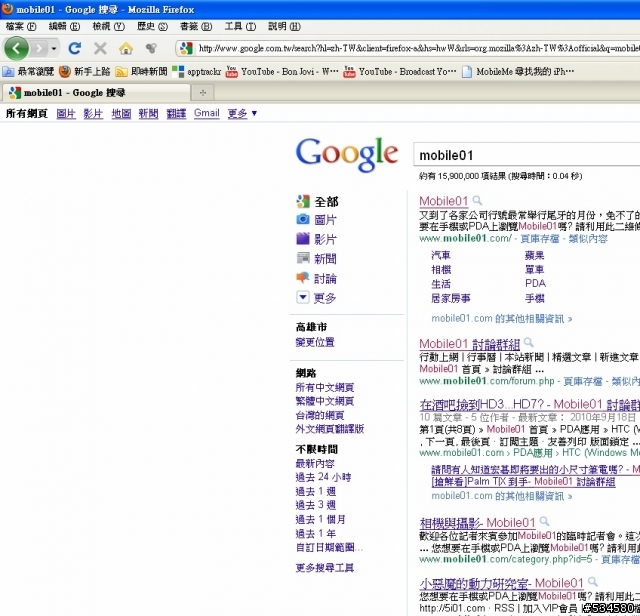Click the 翻譯 link in top bar
Image resolution: width=640 pixels, height=616 pixels.
pos(176,113)
